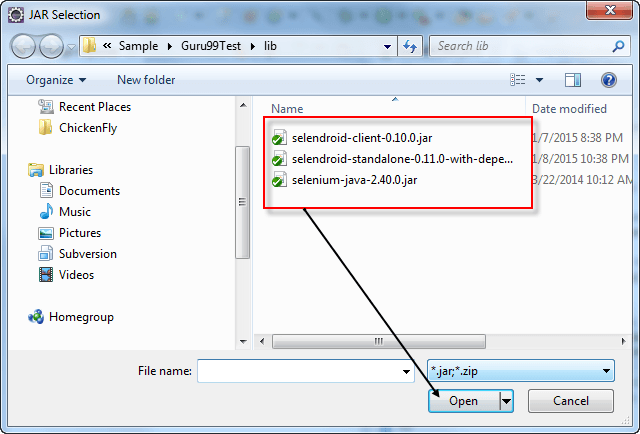Open Homegroup in the navigation pane
Viewport: 640px width, 434px height.
click(x=86, y=317)
